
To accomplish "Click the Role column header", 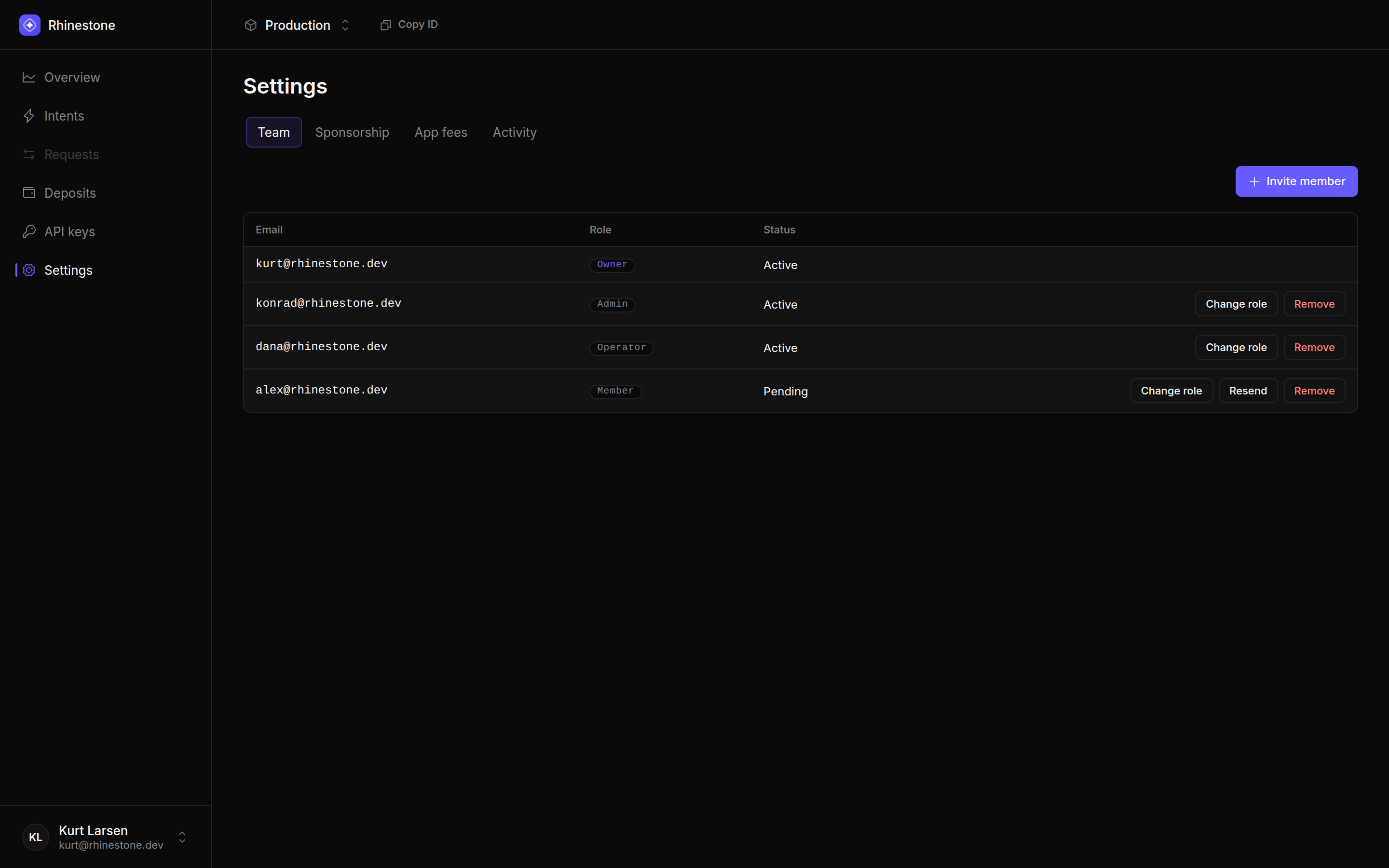I will [600, 230].
